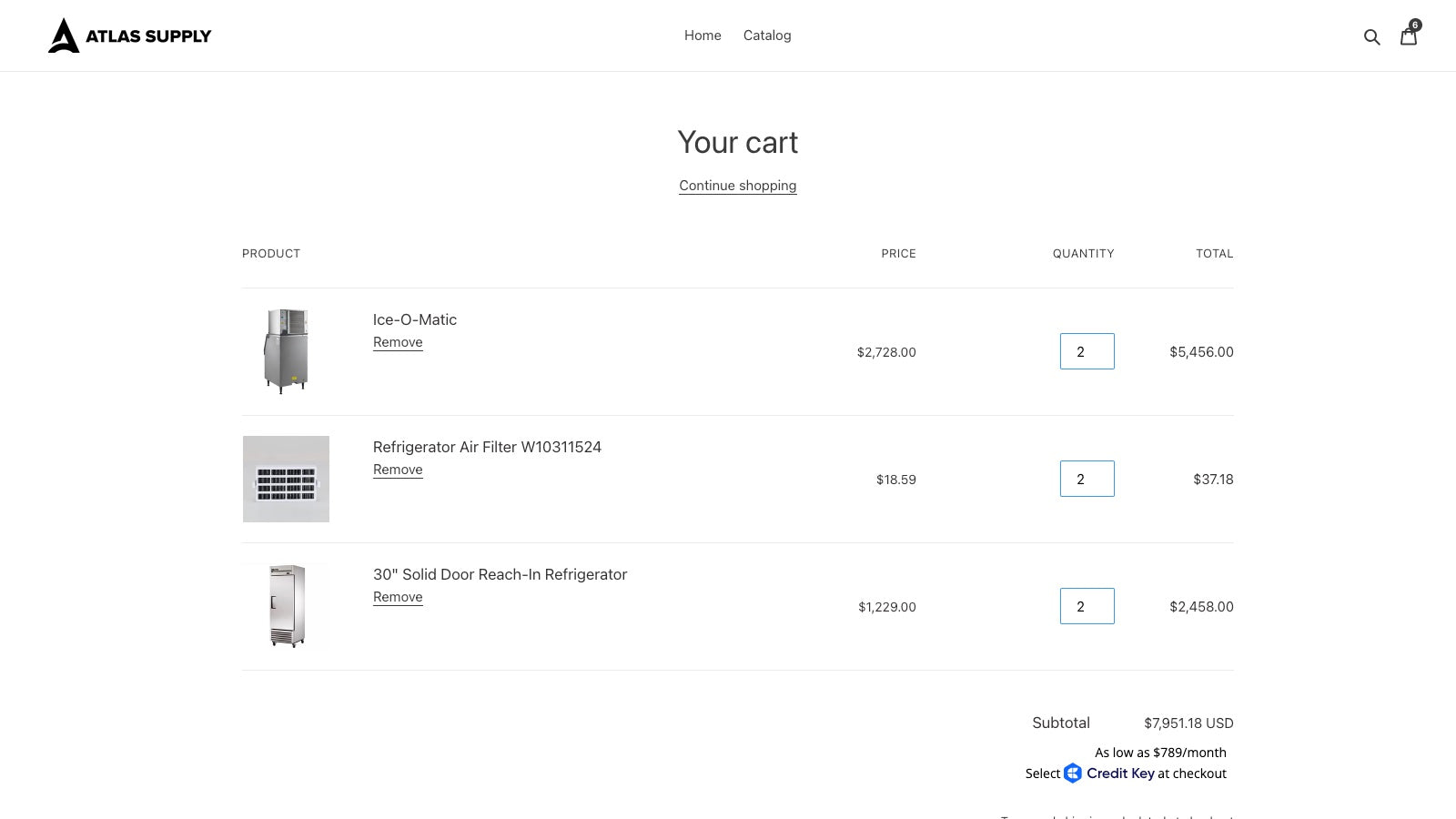The width and height of the screenshot is (1456, 819).
Task: Click the Ice-O-Matic quantity field
Action: click(1087, 351)
